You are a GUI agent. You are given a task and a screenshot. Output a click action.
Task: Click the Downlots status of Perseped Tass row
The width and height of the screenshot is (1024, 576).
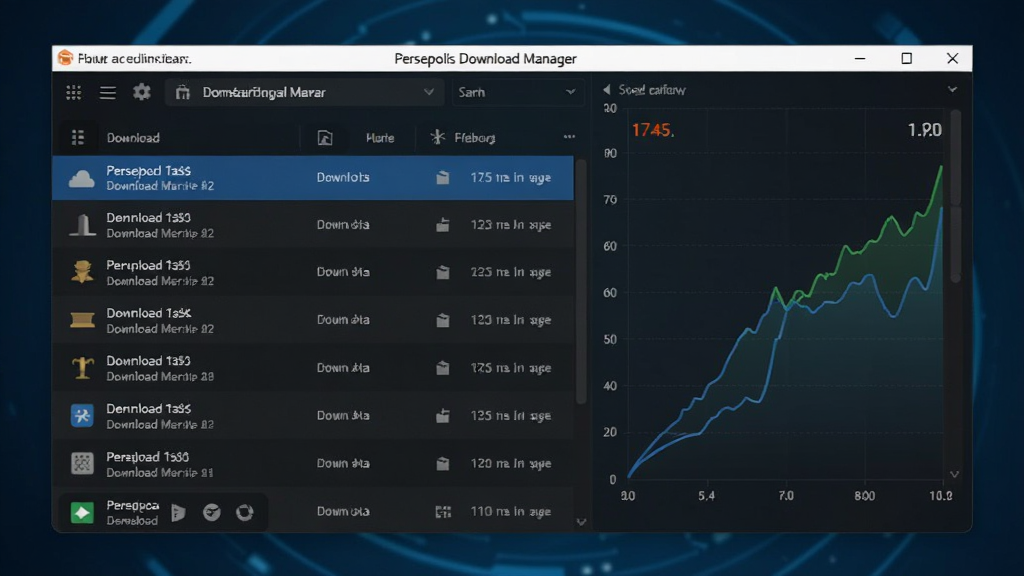coord(343,178)
